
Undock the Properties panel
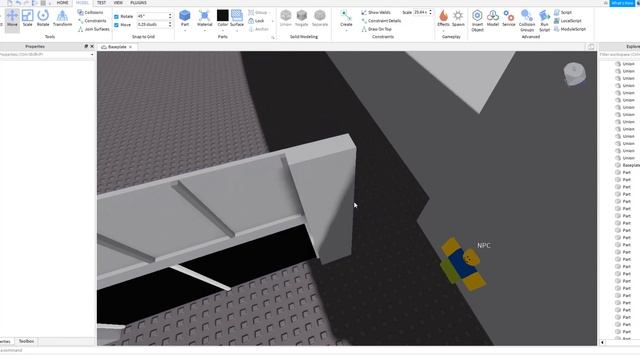click(86, 47)
